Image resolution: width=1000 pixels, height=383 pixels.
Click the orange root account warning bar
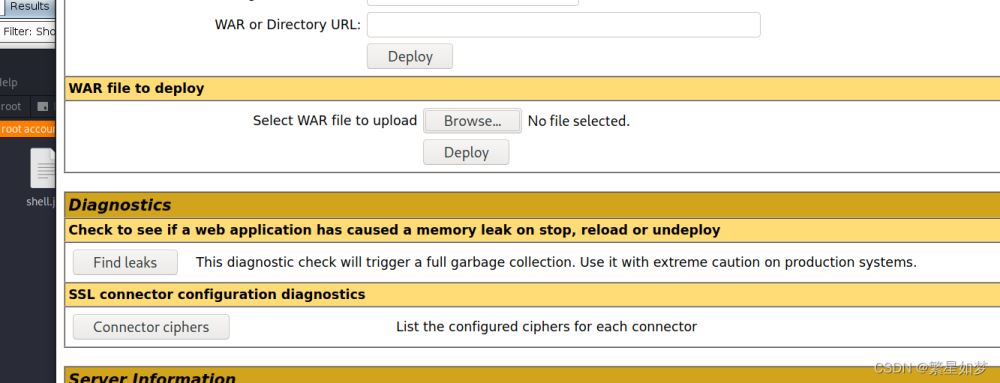(x=28, y=129)
